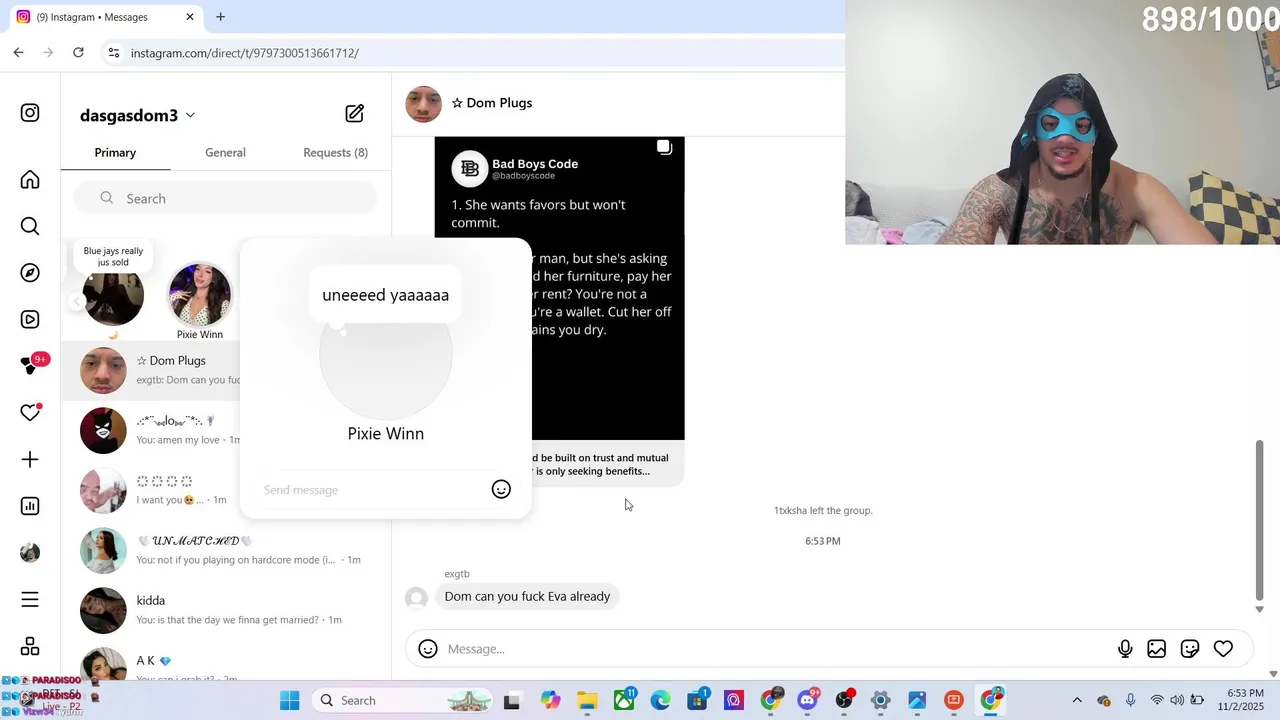Open profile avatar in the sidebar
This screenshot has width=1280, height=720.
pyautogui.click(x=30, y=552)
